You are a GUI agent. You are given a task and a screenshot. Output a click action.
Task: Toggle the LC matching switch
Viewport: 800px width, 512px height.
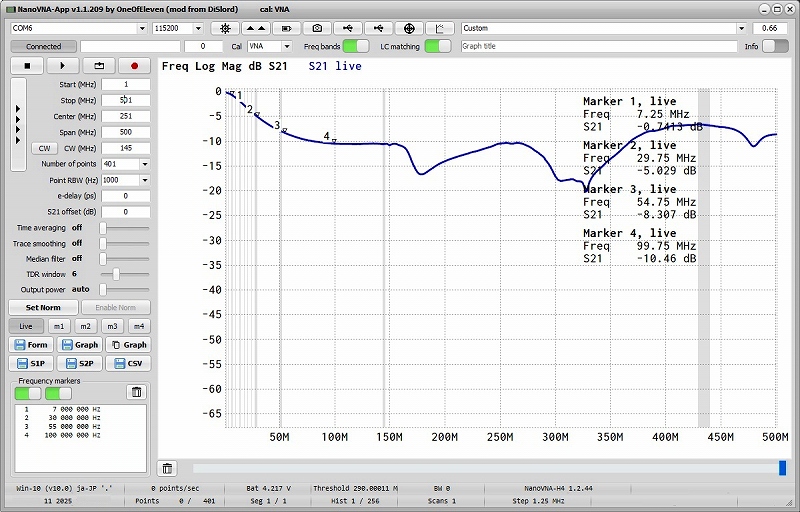(x=437, y=46)
